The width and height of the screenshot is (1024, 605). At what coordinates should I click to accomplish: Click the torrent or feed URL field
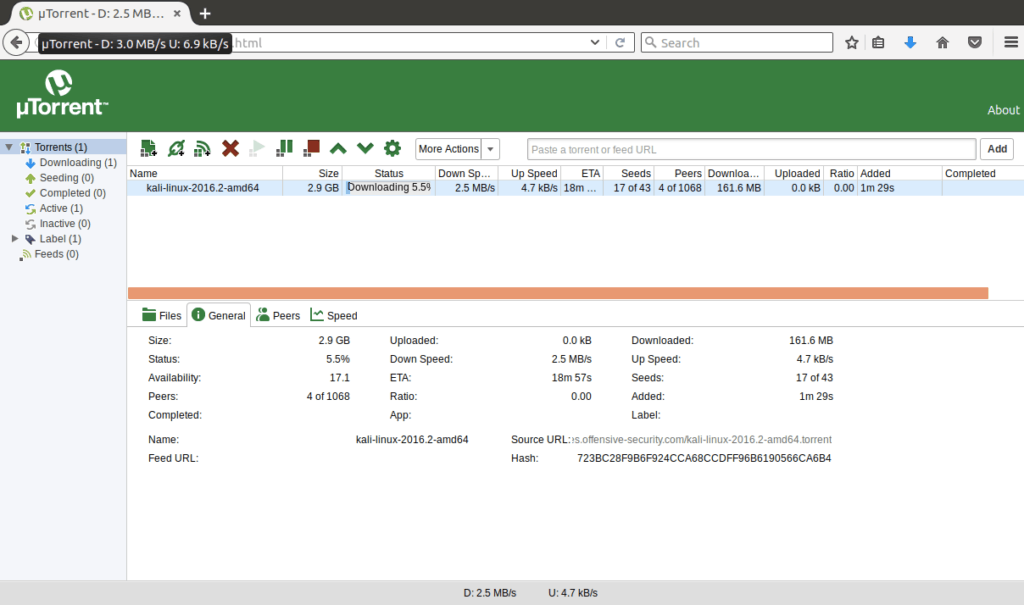(x=752, y=149)
